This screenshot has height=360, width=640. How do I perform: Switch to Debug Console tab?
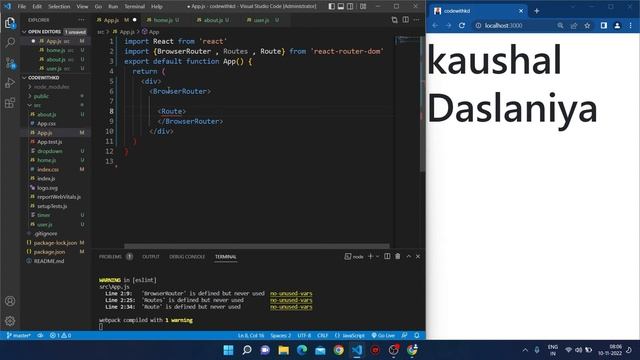(187, 257)
